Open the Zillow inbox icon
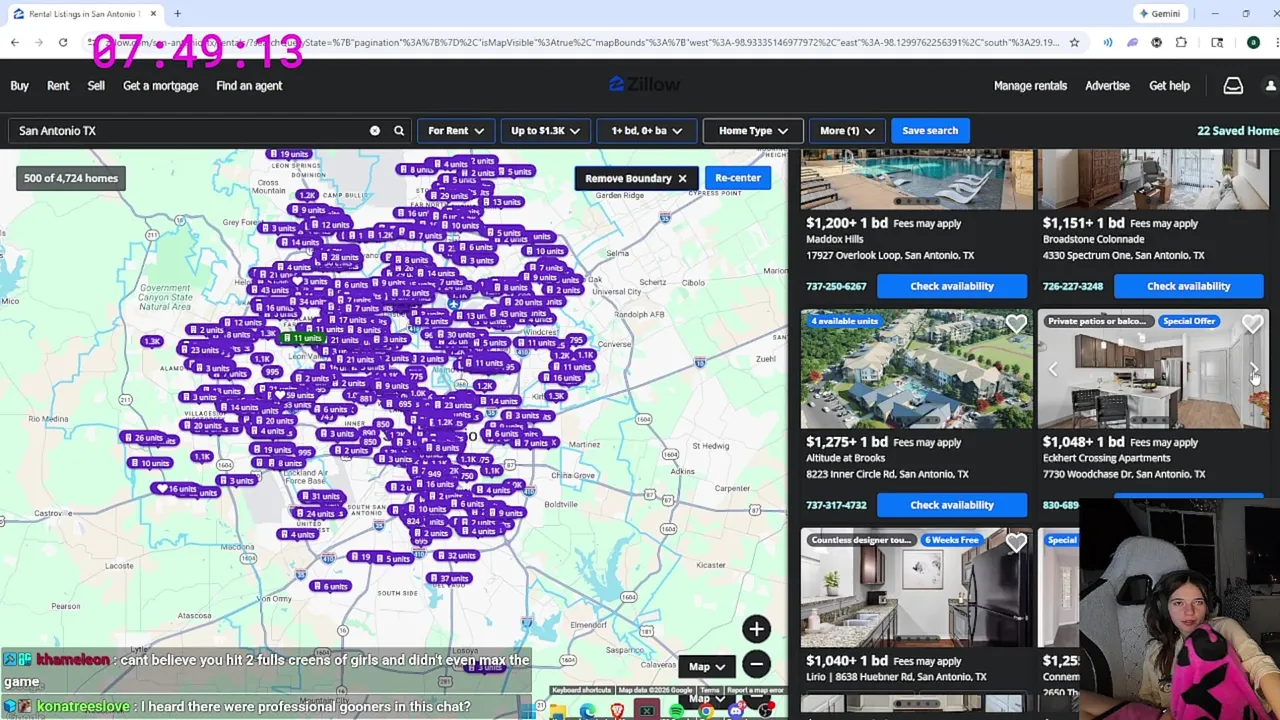 pyautogui.click(x=1233, y=86)
